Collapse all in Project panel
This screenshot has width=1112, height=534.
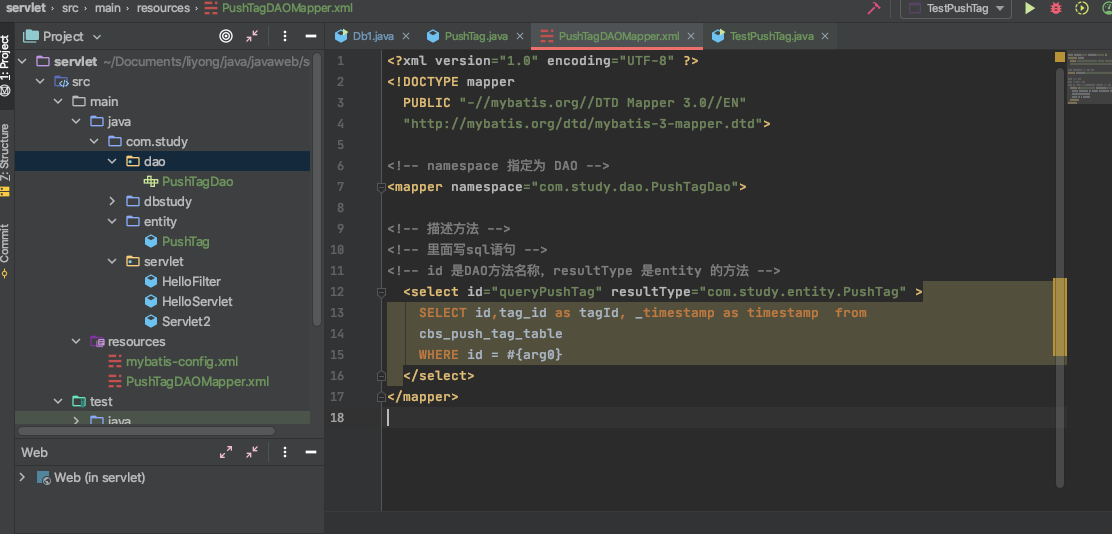pyautogui.click(x=252, y=36)
